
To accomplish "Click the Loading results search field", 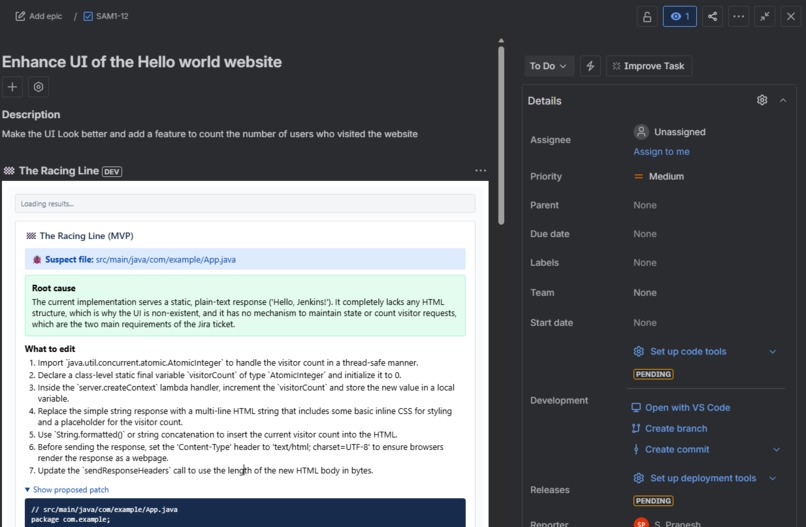I will click(245, 204).
